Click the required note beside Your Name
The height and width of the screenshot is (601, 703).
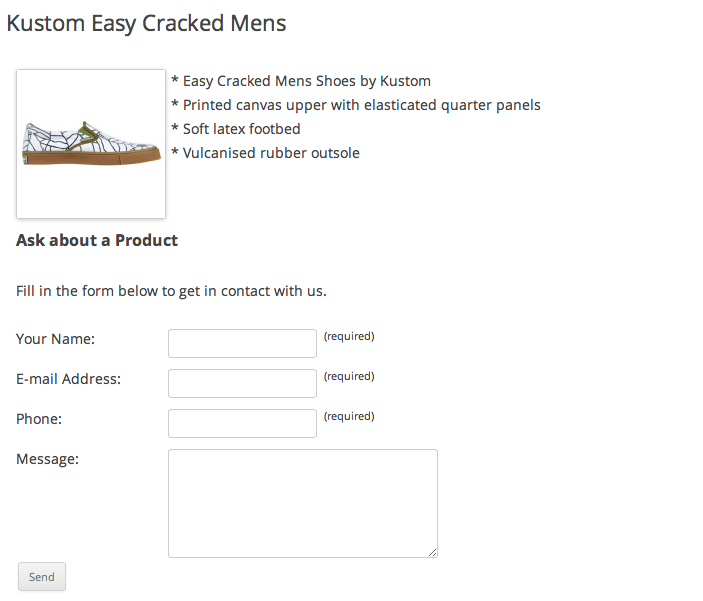click(x=349, y=336)
